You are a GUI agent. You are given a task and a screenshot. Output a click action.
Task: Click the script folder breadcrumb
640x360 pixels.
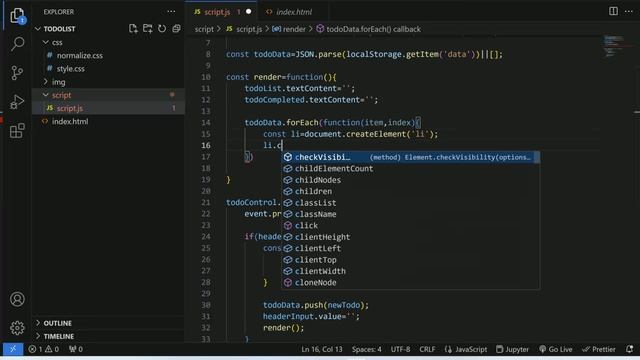(204, 29)
